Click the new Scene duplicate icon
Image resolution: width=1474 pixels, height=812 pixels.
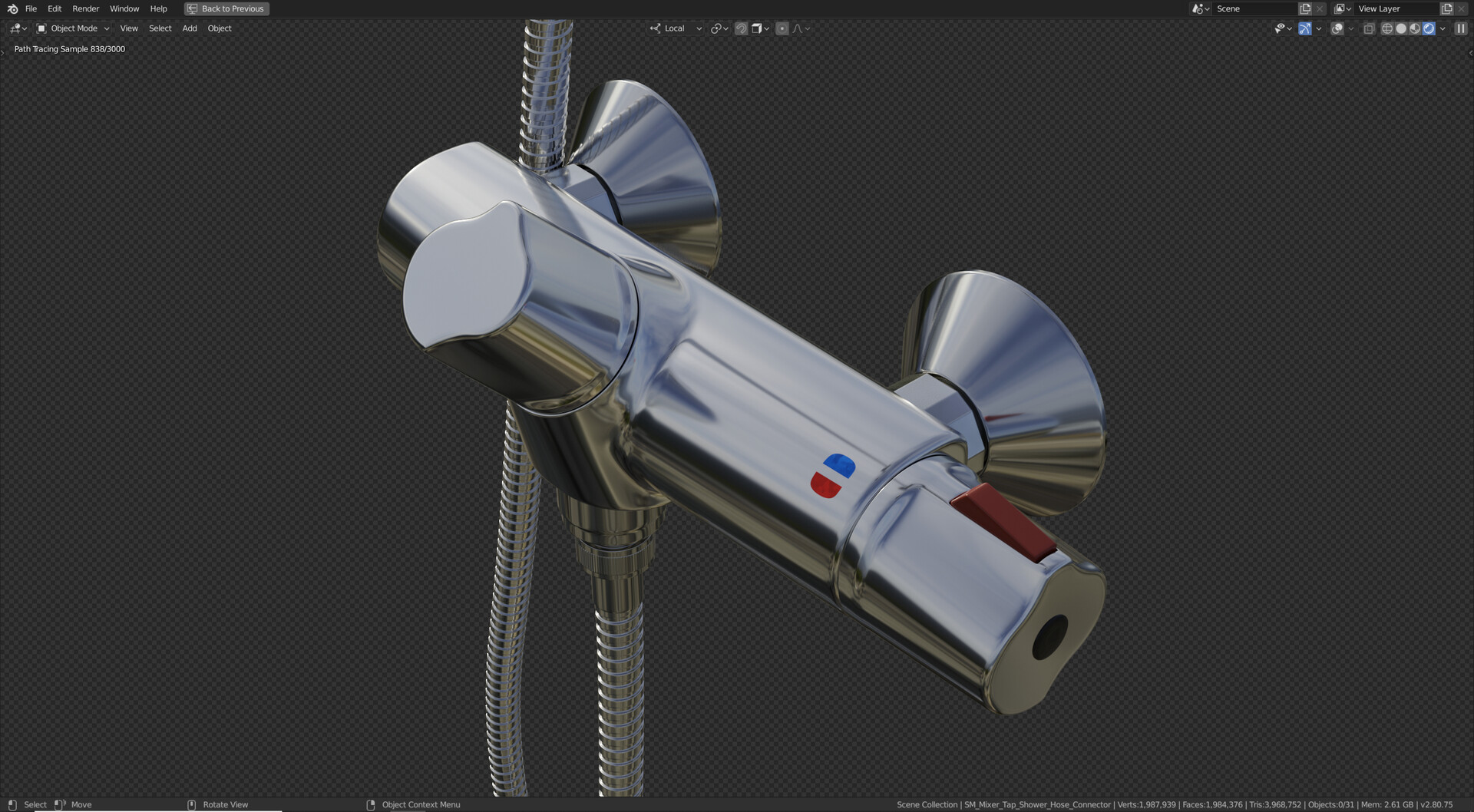click(1304, 8)
